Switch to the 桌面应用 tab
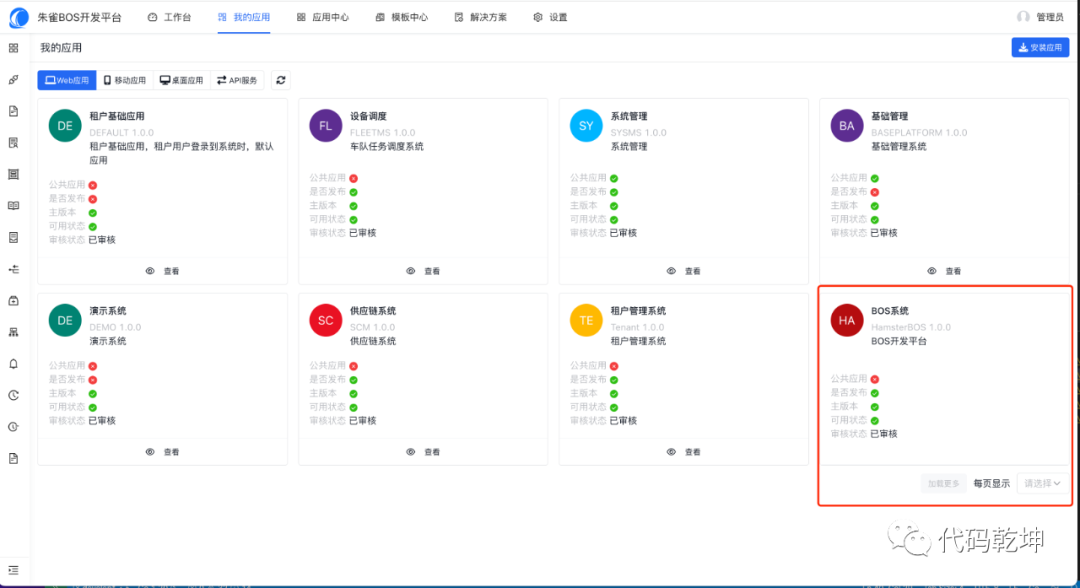 pos(181,81)
